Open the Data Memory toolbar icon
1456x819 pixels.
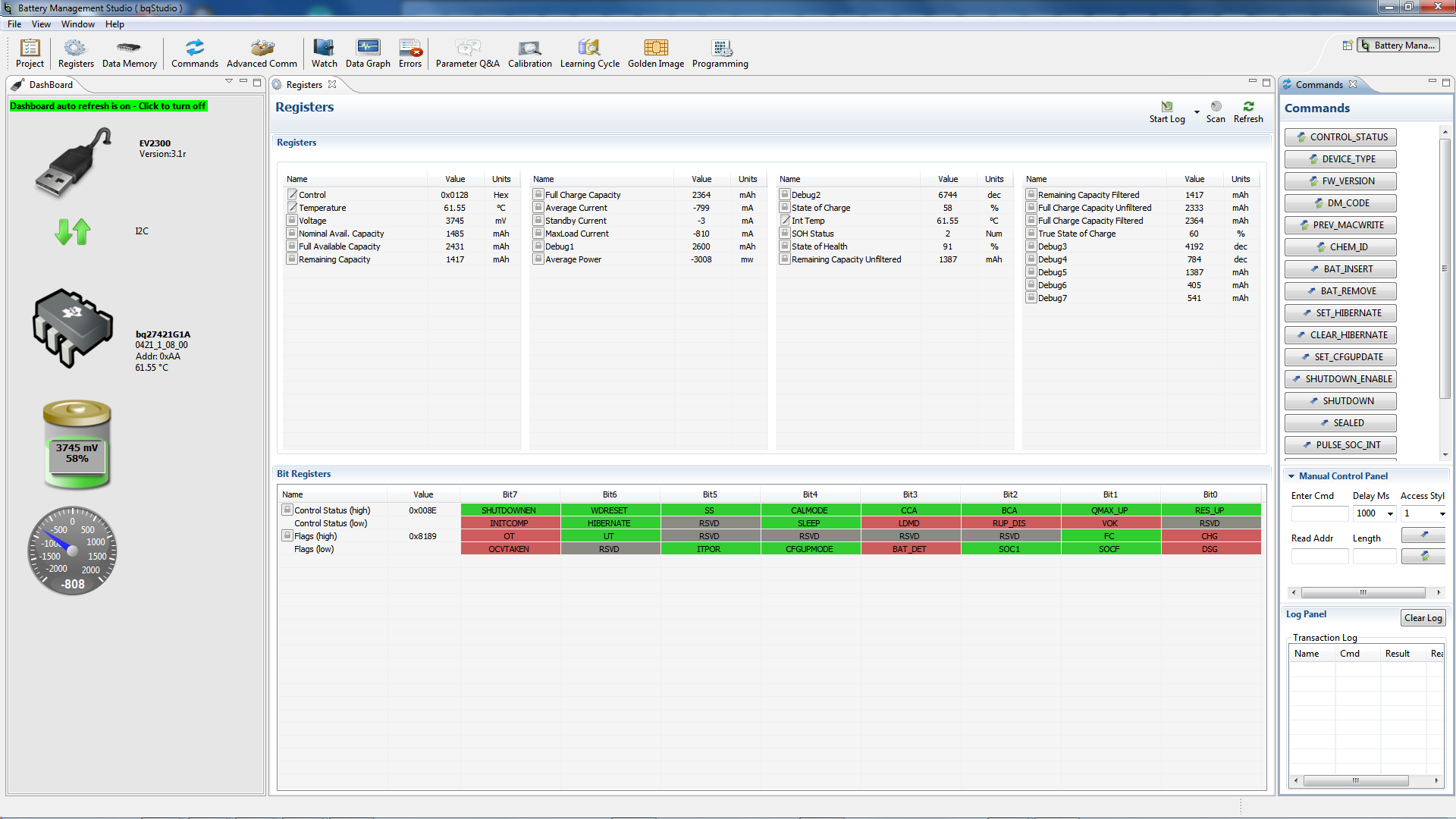pos(129,54)
